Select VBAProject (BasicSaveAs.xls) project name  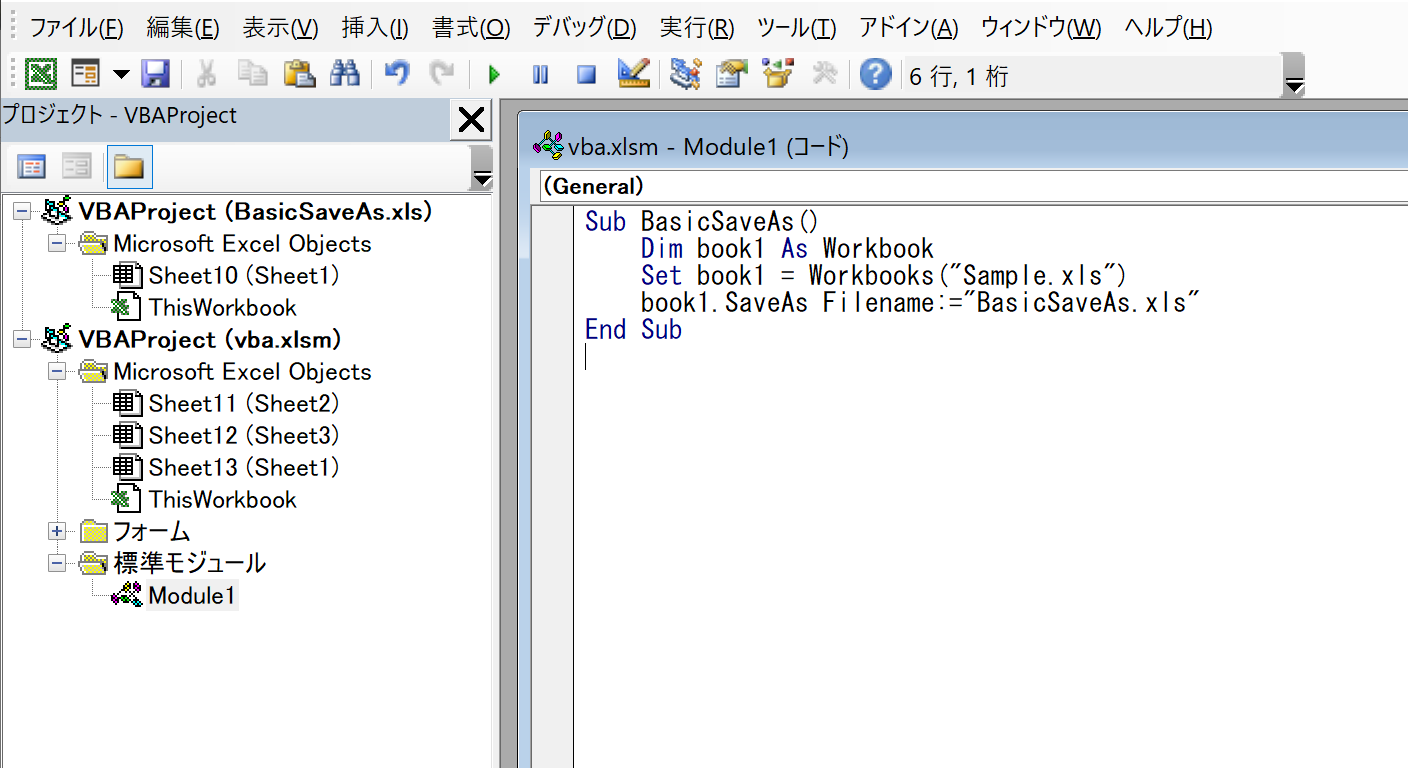255,212
